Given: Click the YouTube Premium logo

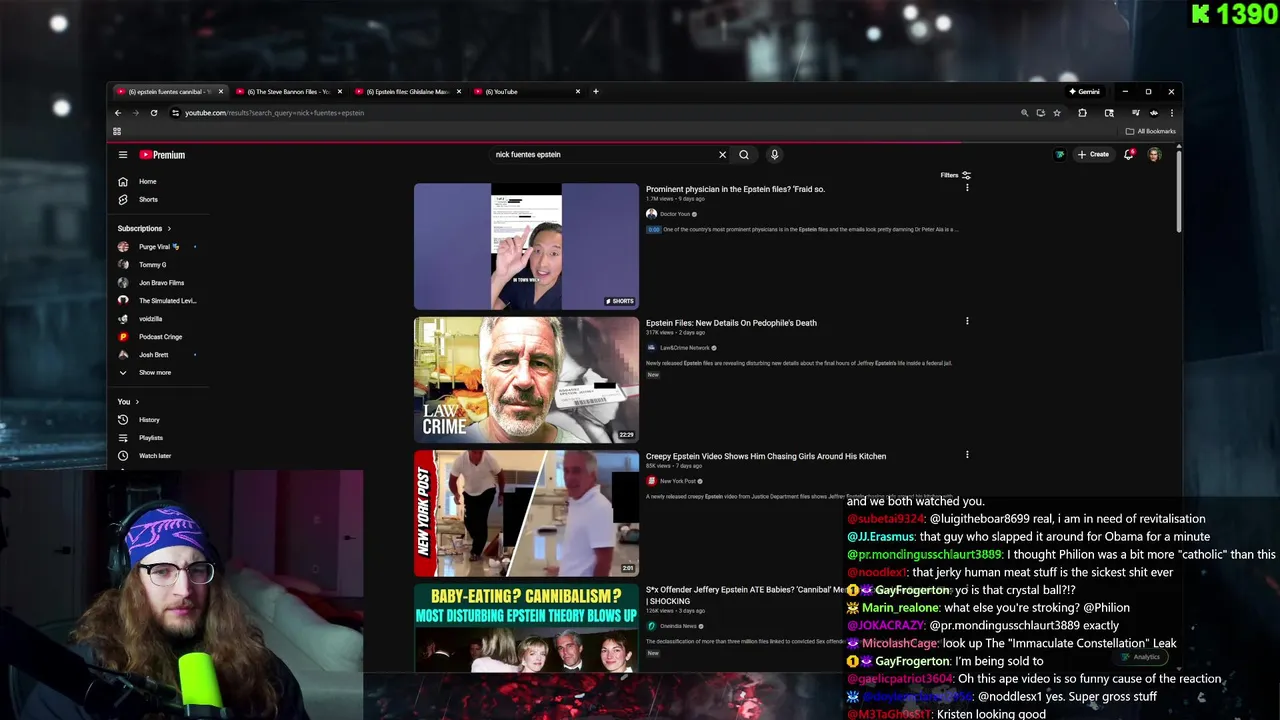Looking at the screenshot, I should 162,155.
